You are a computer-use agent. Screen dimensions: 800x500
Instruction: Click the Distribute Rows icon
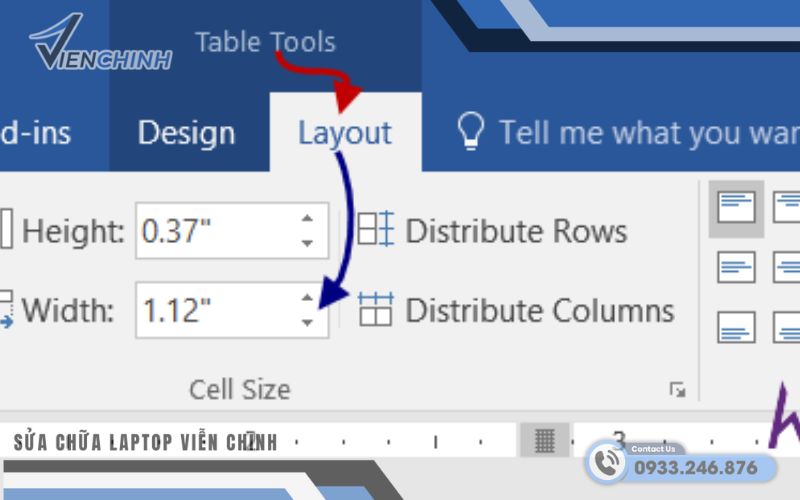pyautogui.click(x=376, y=229)
